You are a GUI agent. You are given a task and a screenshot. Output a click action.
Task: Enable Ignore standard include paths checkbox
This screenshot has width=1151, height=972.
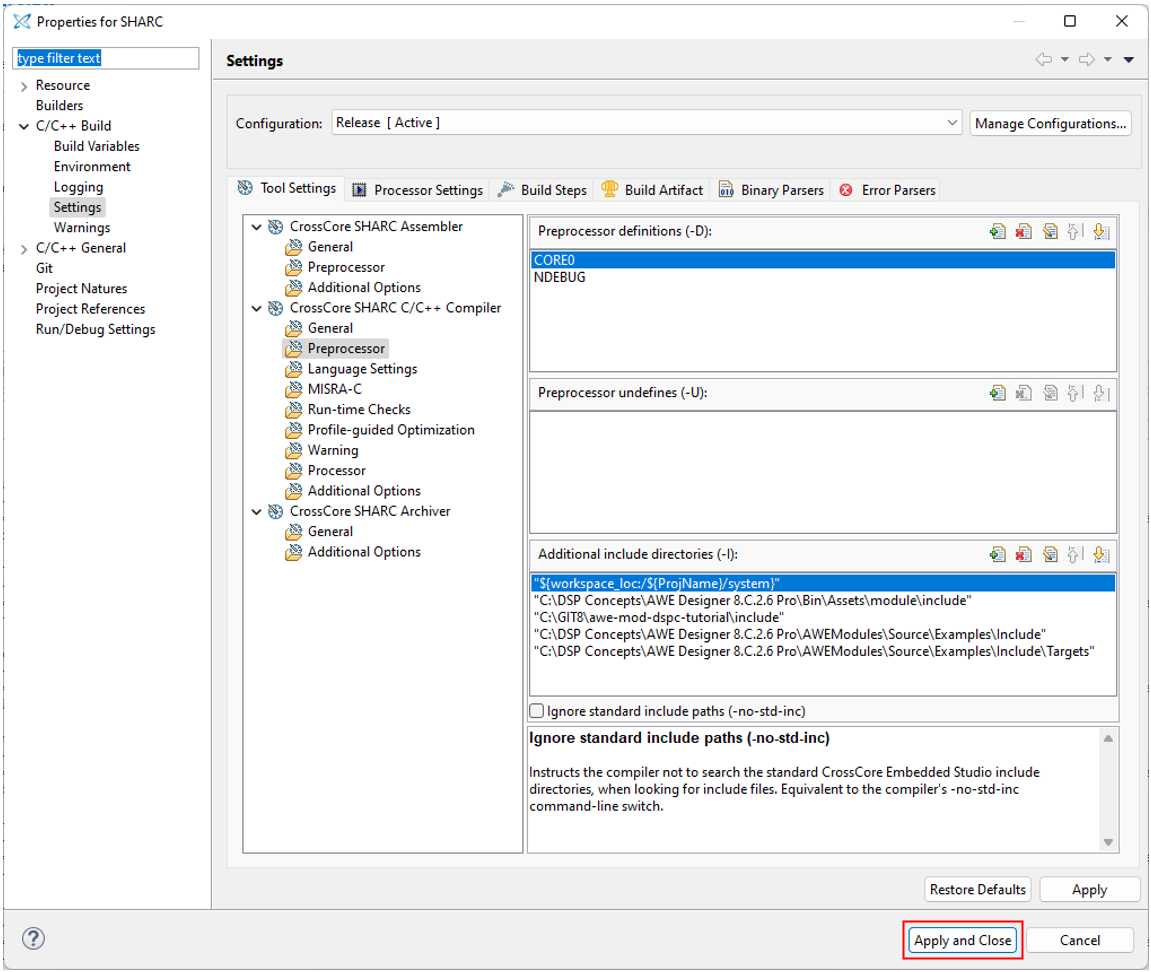click(x=537, y=711)
